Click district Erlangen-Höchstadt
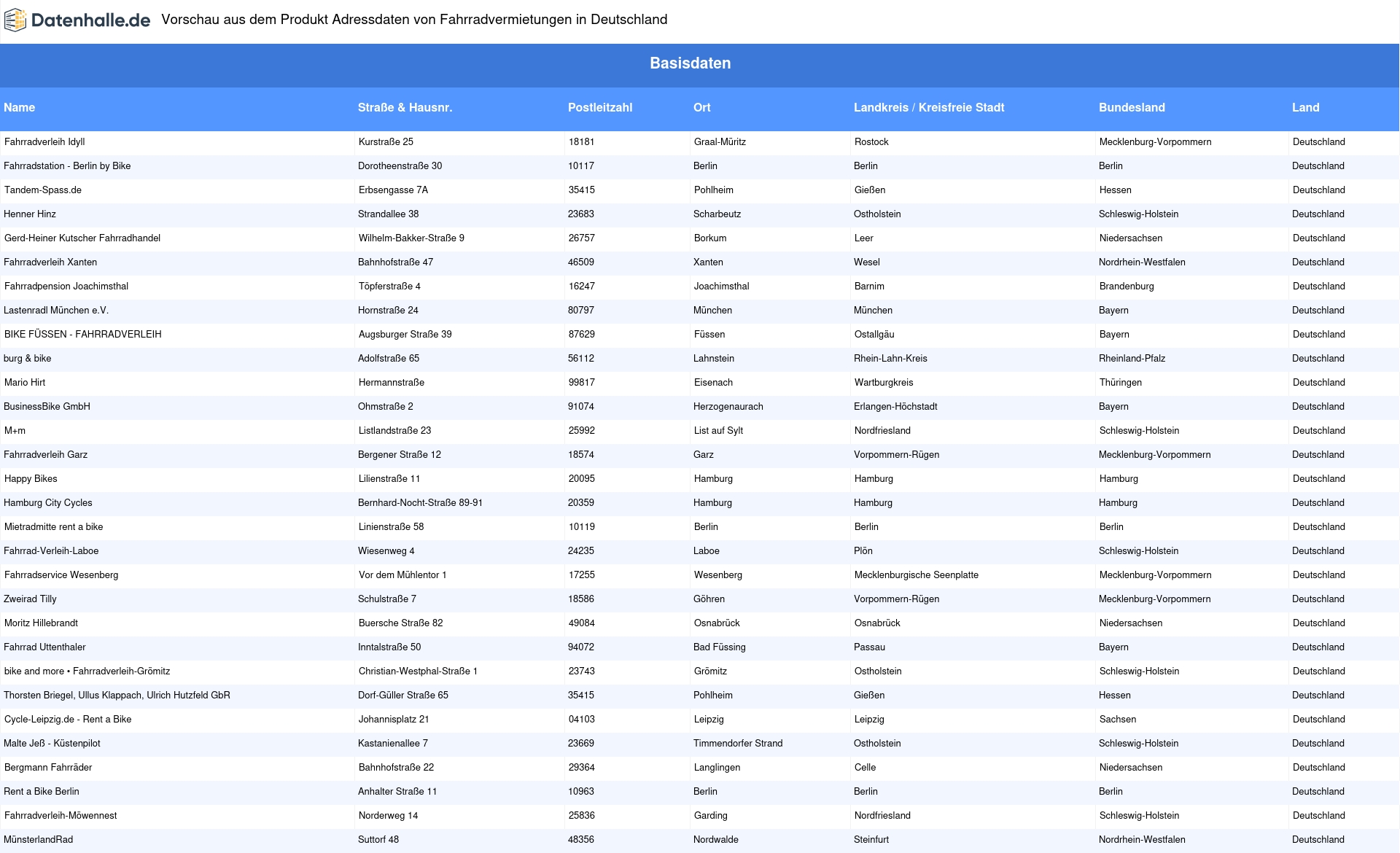1400x853 pixels. coord(895,407)
